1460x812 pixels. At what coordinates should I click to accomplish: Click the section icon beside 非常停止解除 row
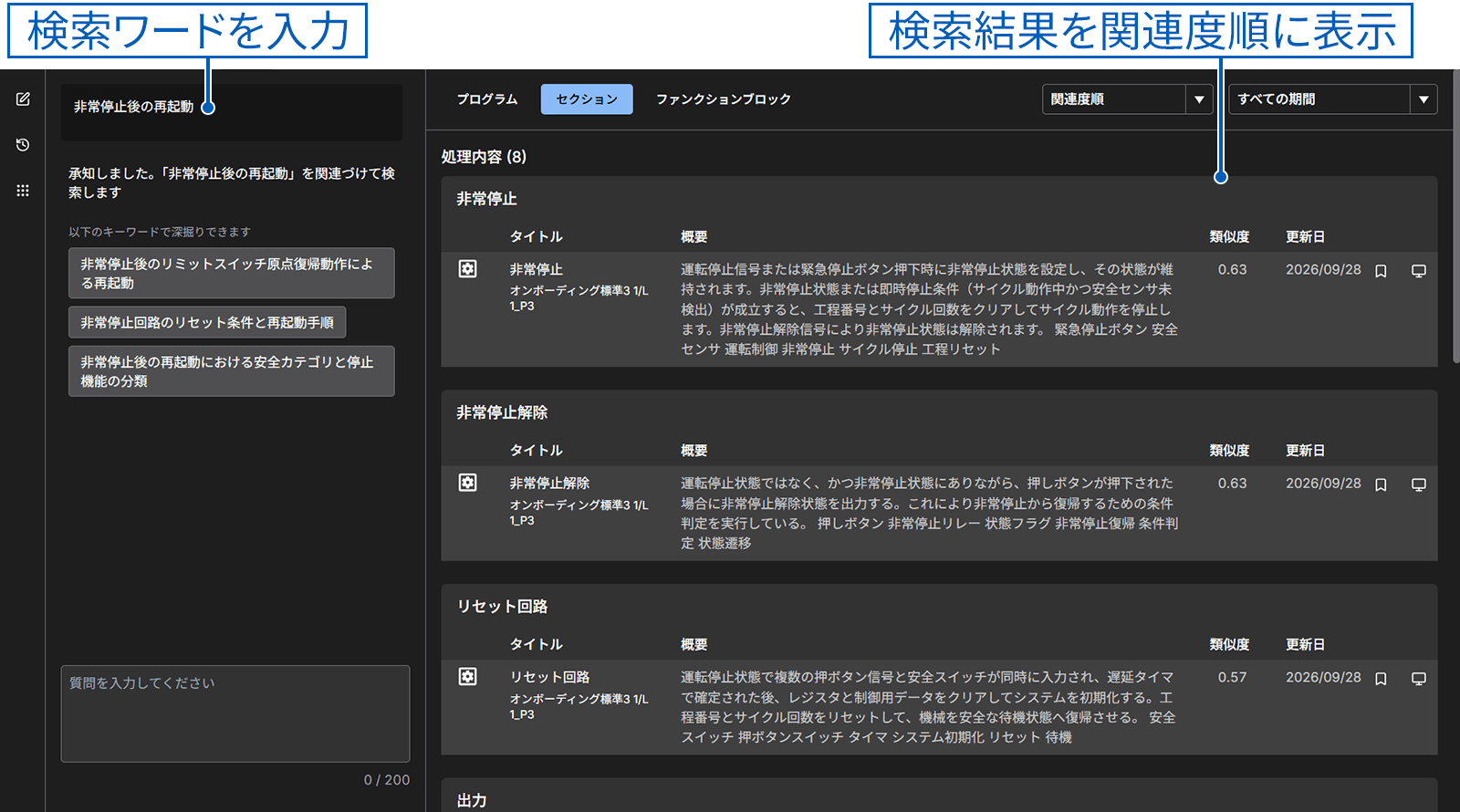point(467,483)
